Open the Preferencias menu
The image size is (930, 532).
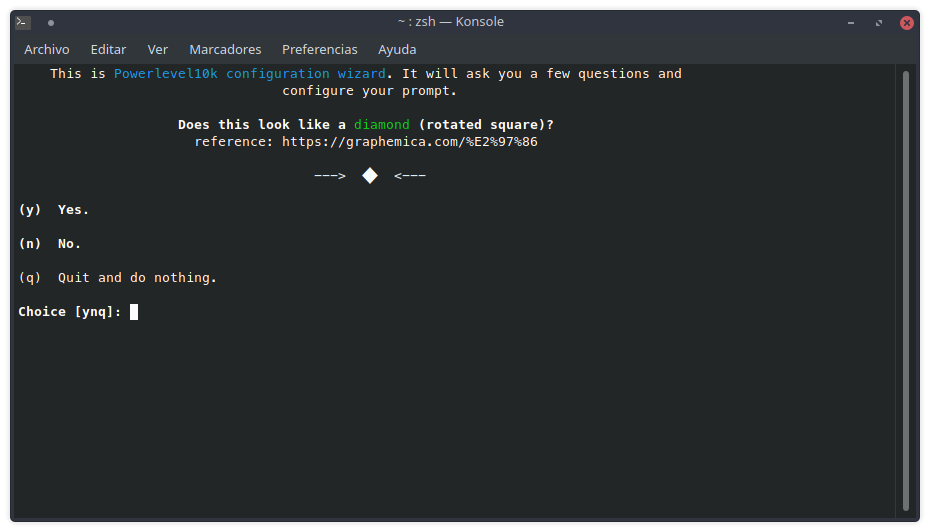320,49
